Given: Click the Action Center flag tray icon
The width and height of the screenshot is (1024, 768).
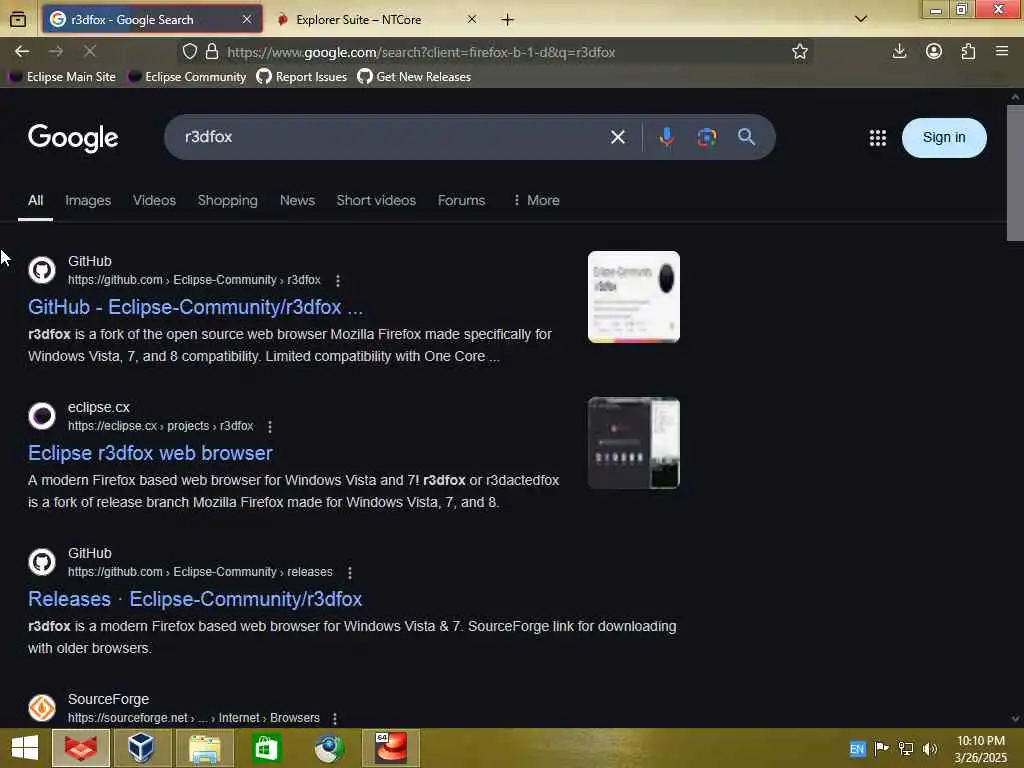Looking at the screenshot, I should tap(881, 749).
